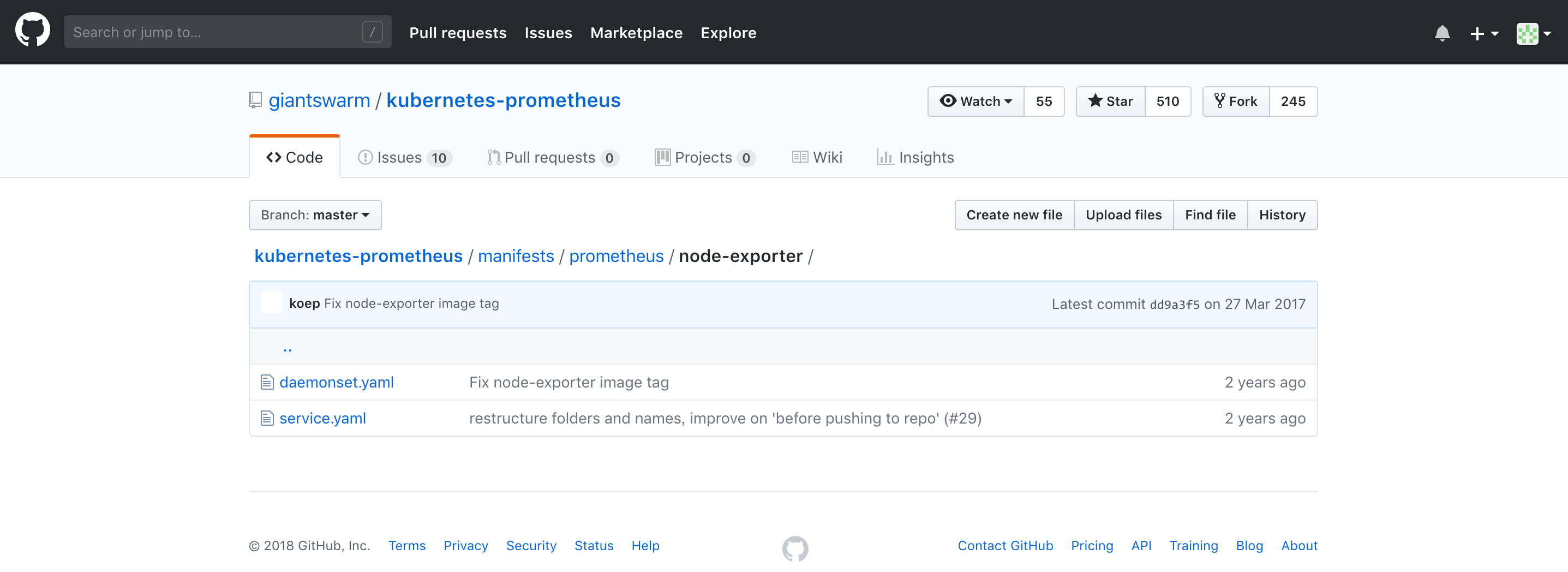1568x572 pixels.
Task: Go to manifests breadcrumb folder
Action: point(516,256)
